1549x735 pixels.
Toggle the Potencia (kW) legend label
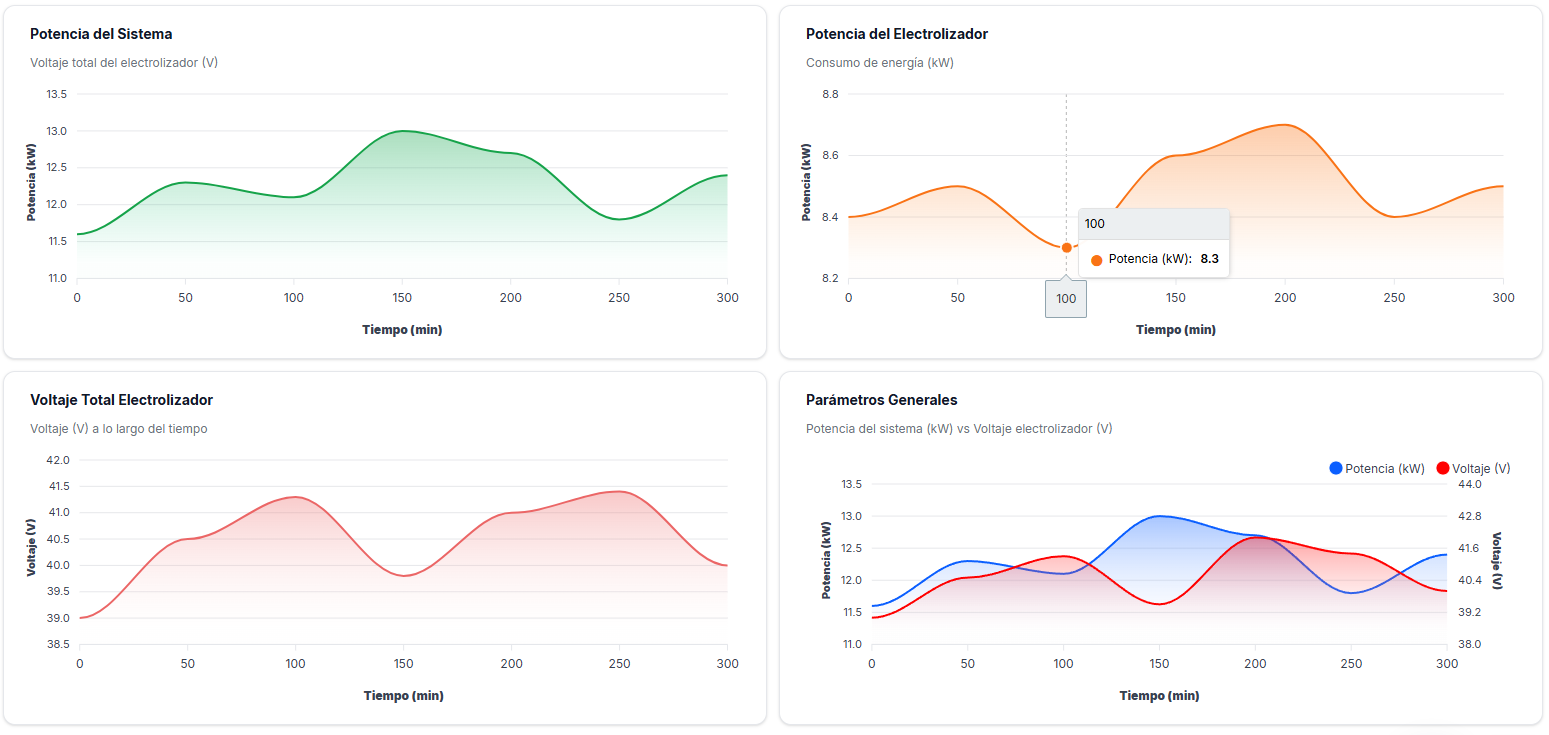[x=1384, y=468]
